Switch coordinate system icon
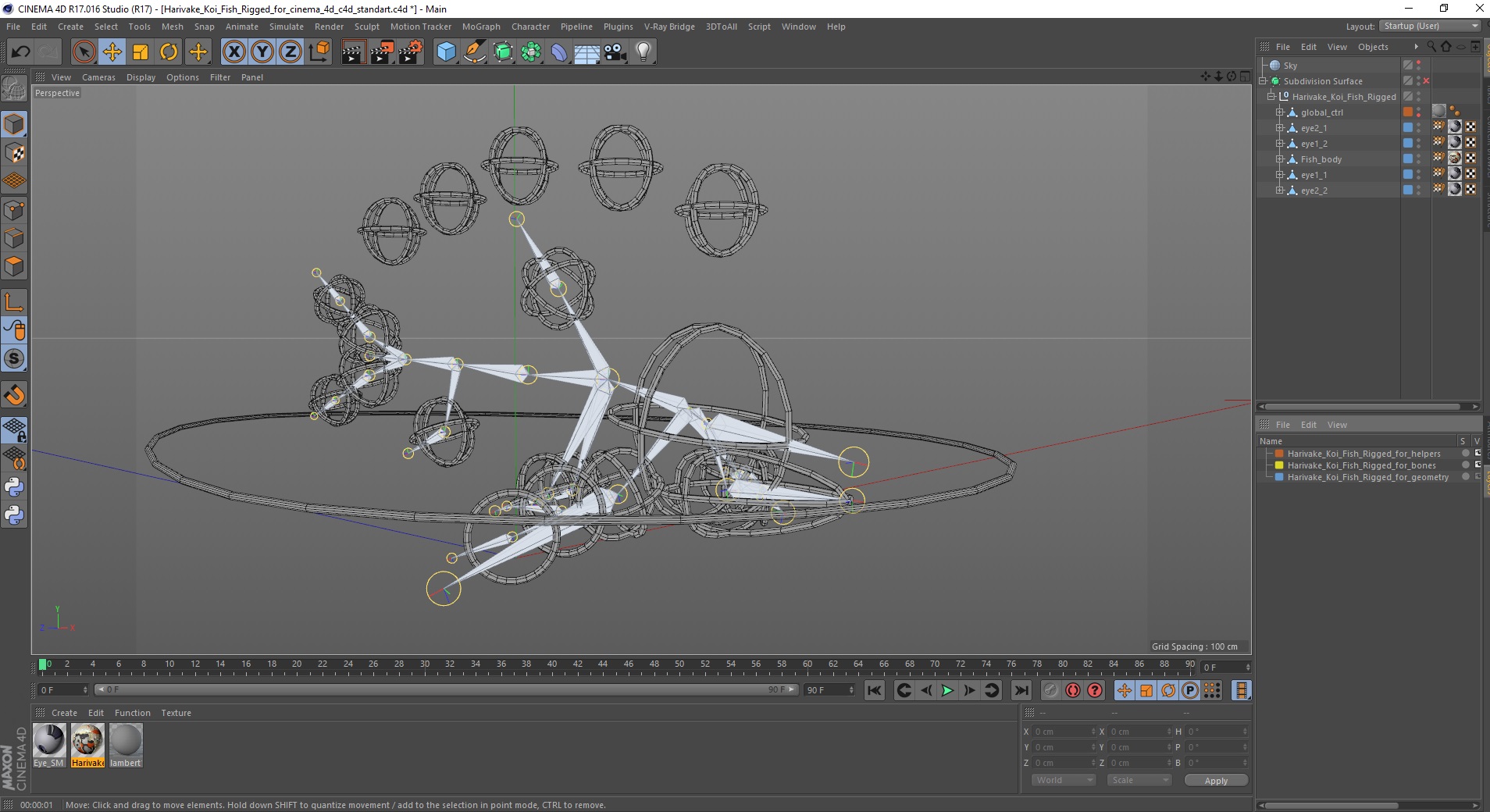Viewport: 1490px width, 812px height. [x=319, y=52]
